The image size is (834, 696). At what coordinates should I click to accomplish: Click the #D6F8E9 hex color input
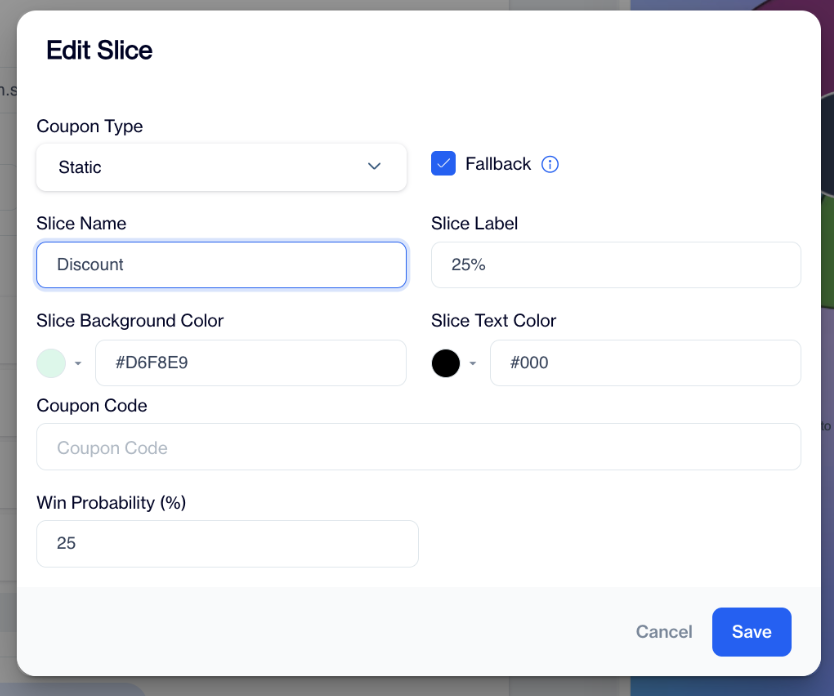click(250, 363)
